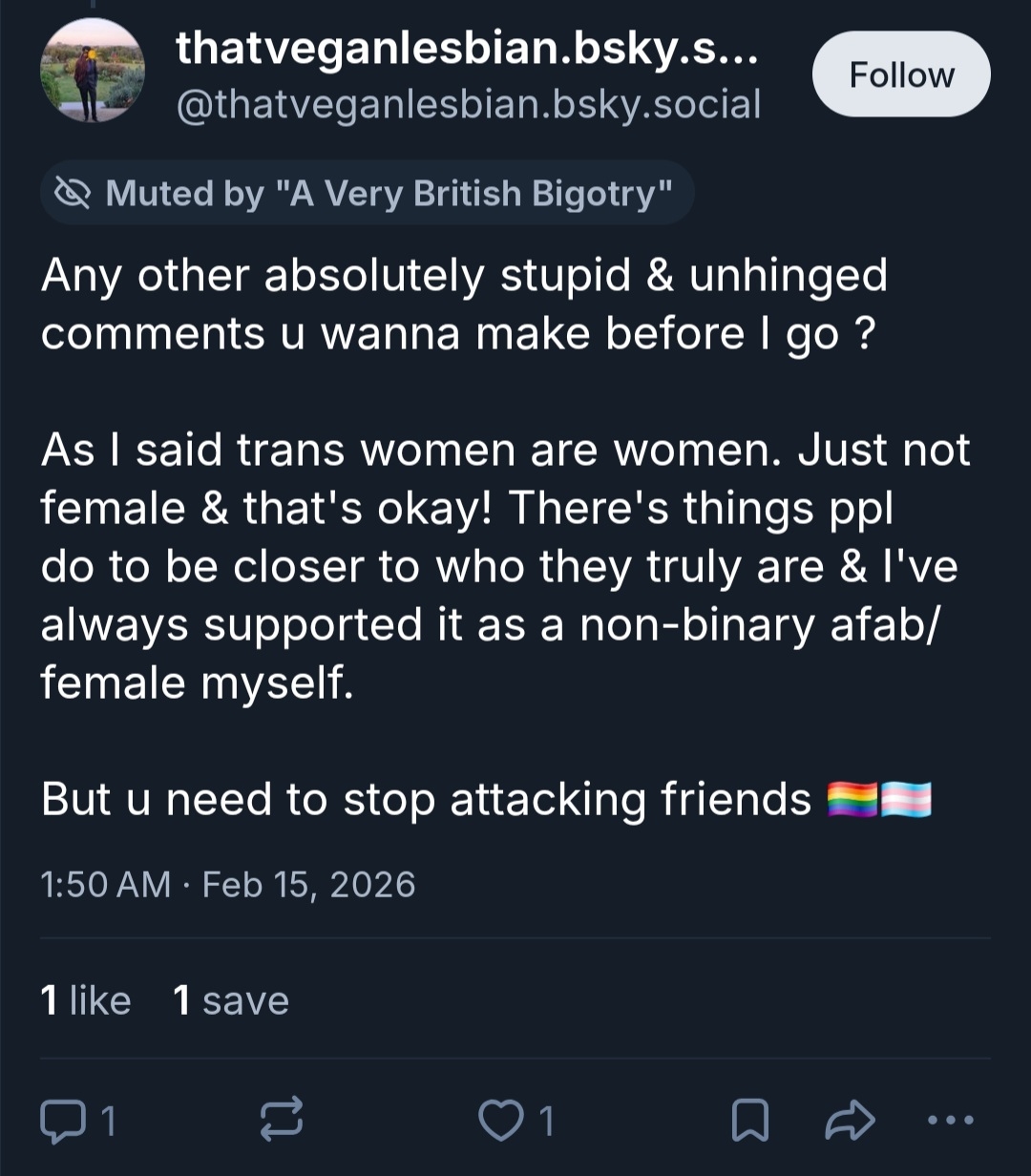This screenshot has height=1176, width=1031.
Task: Tap the rainbow pride flag emoji
Action: [852, 800]
